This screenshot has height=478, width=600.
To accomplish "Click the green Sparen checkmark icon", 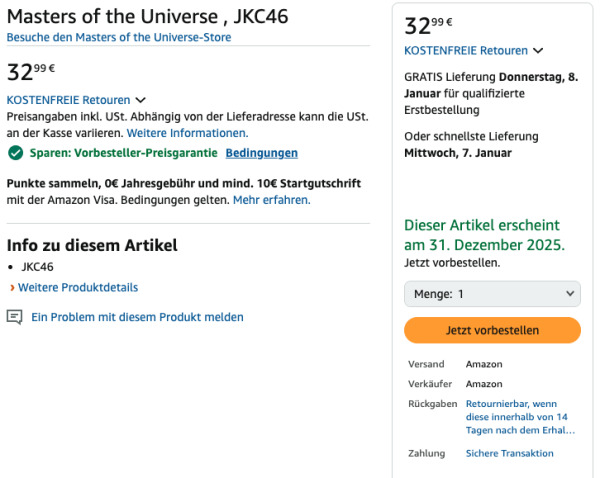I will pos(15,153).
